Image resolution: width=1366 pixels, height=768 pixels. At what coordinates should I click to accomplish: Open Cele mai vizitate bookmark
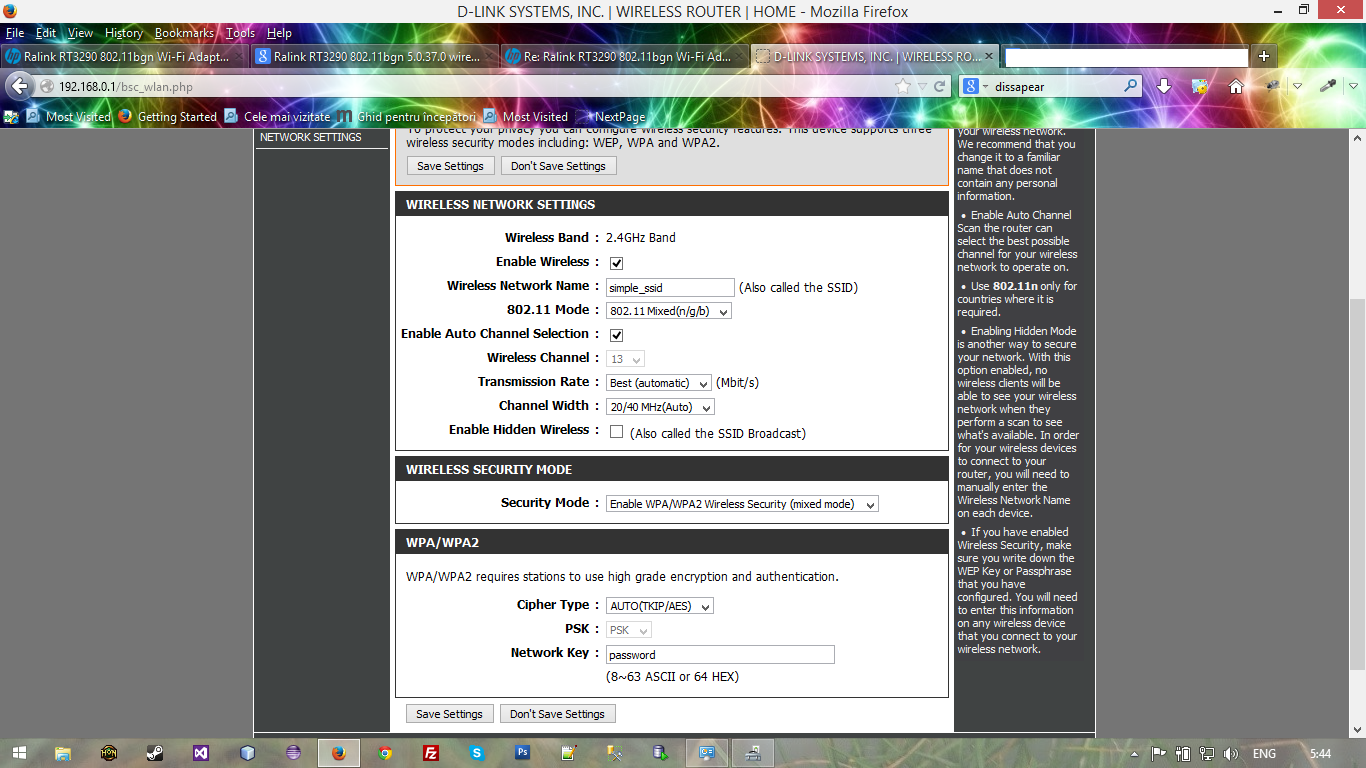pos(277,117)
